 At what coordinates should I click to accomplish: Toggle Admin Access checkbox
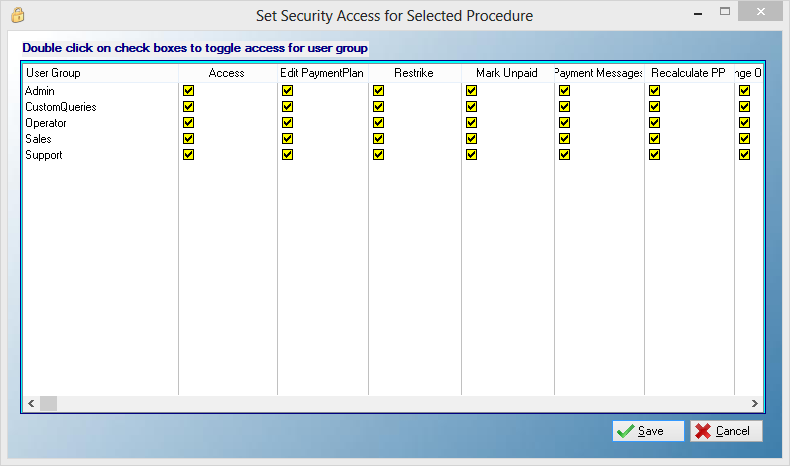(188, 91)
